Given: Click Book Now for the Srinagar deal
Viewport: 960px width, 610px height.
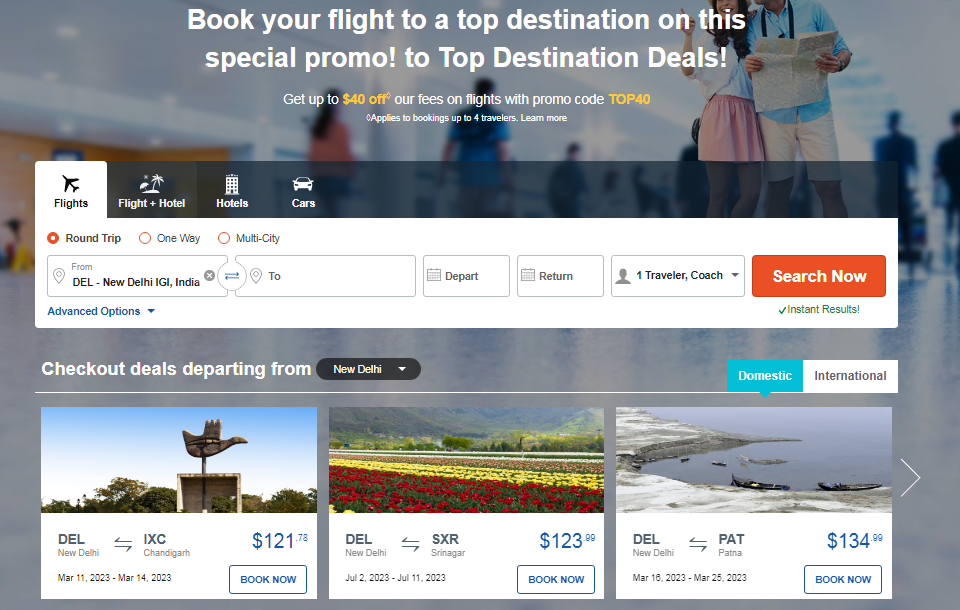Looking at the screenshot, I should (556, 579).
